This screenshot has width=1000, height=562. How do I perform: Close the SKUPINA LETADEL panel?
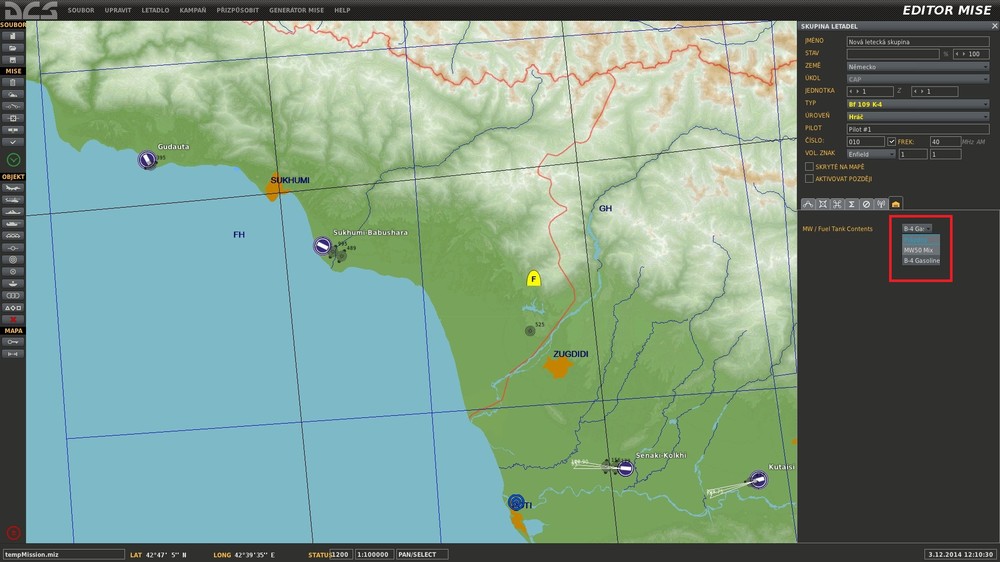point(994,26)
